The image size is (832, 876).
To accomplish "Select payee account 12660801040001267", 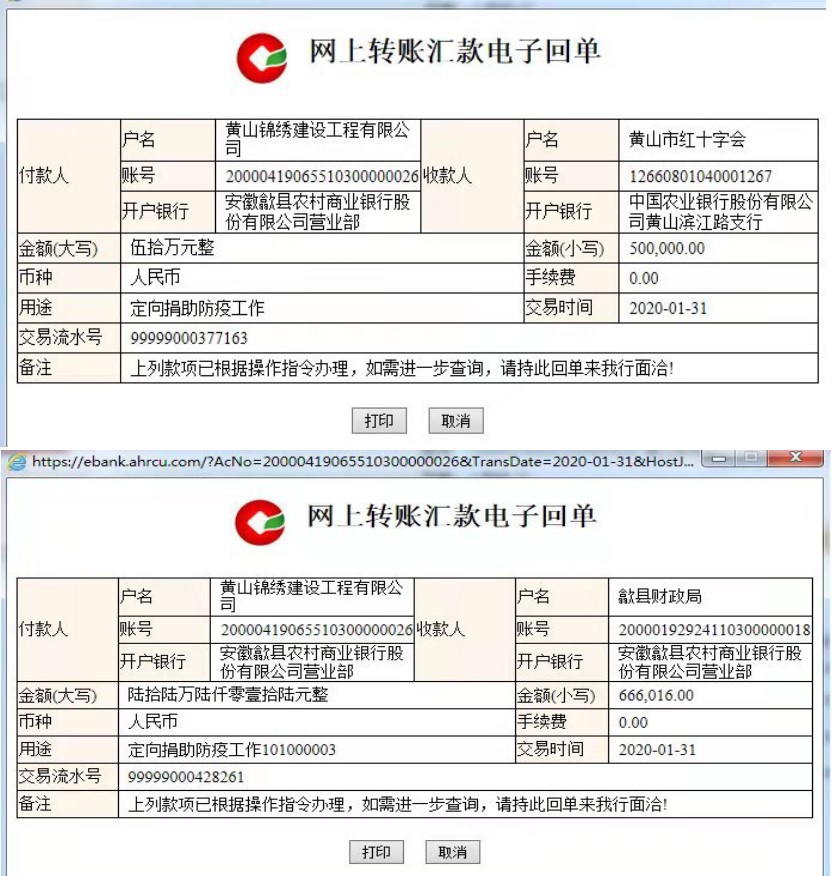I will click(700, 177).
